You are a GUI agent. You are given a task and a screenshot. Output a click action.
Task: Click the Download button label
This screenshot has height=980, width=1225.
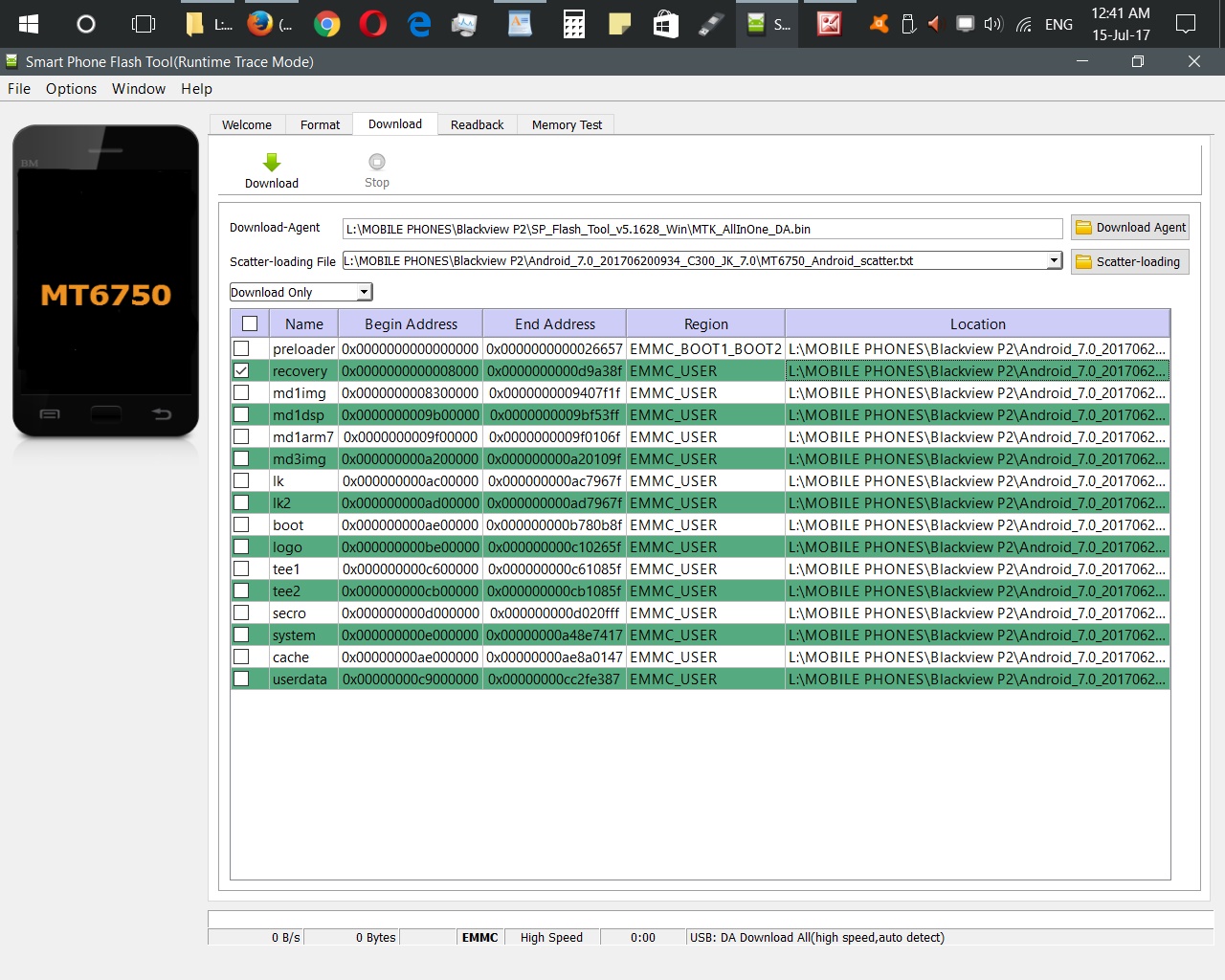click(272, 184)
